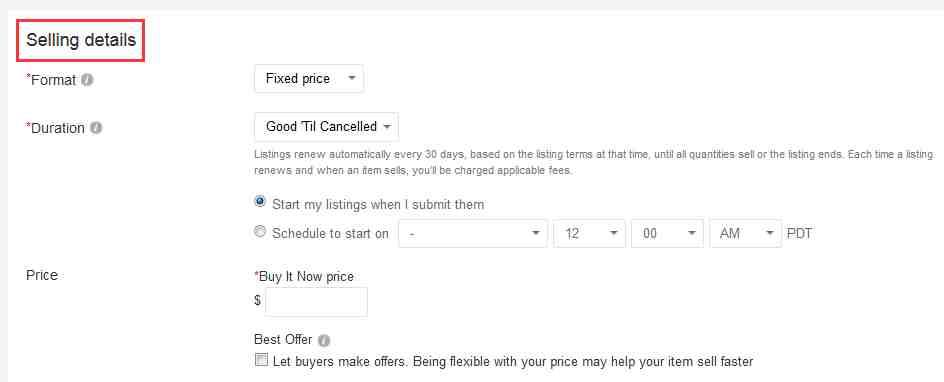Open the Fixed price format dropdown
The image size is (944, 382).
[309, 79]
